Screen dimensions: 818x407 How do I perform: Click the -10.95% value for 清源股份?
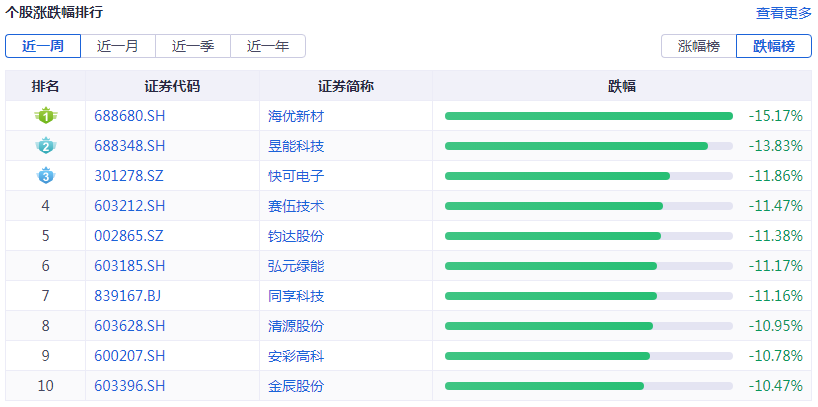775,326
